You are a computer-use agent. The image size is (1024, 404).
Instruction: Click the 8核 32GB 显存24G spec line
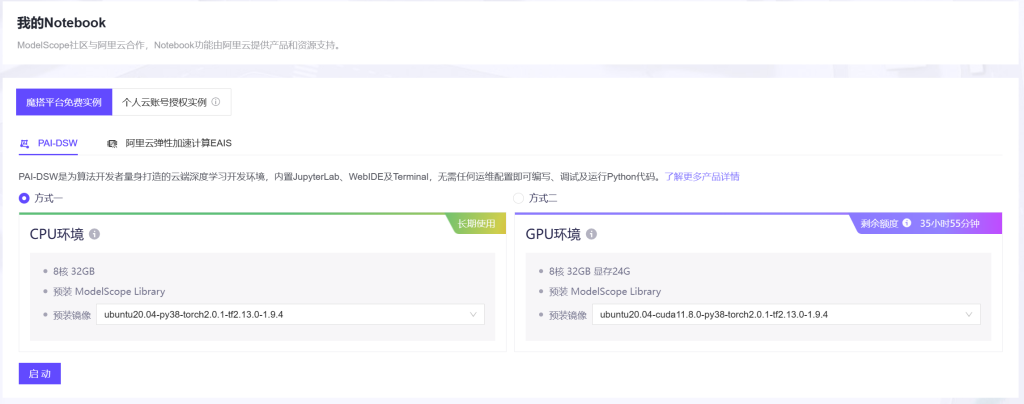590,272
